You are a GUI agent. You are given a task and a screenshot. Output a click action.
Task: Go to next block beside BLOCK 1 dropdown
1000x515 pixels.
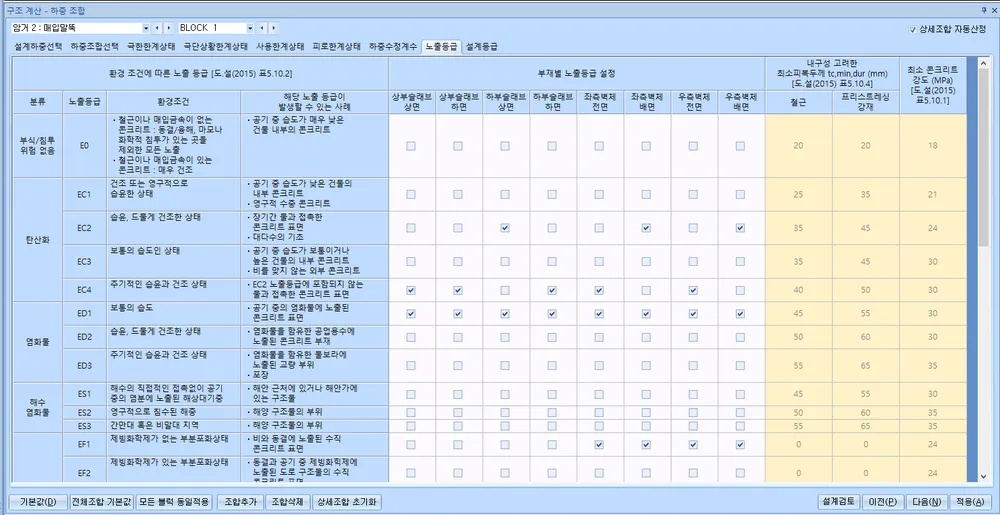click(x=273, y=28)
